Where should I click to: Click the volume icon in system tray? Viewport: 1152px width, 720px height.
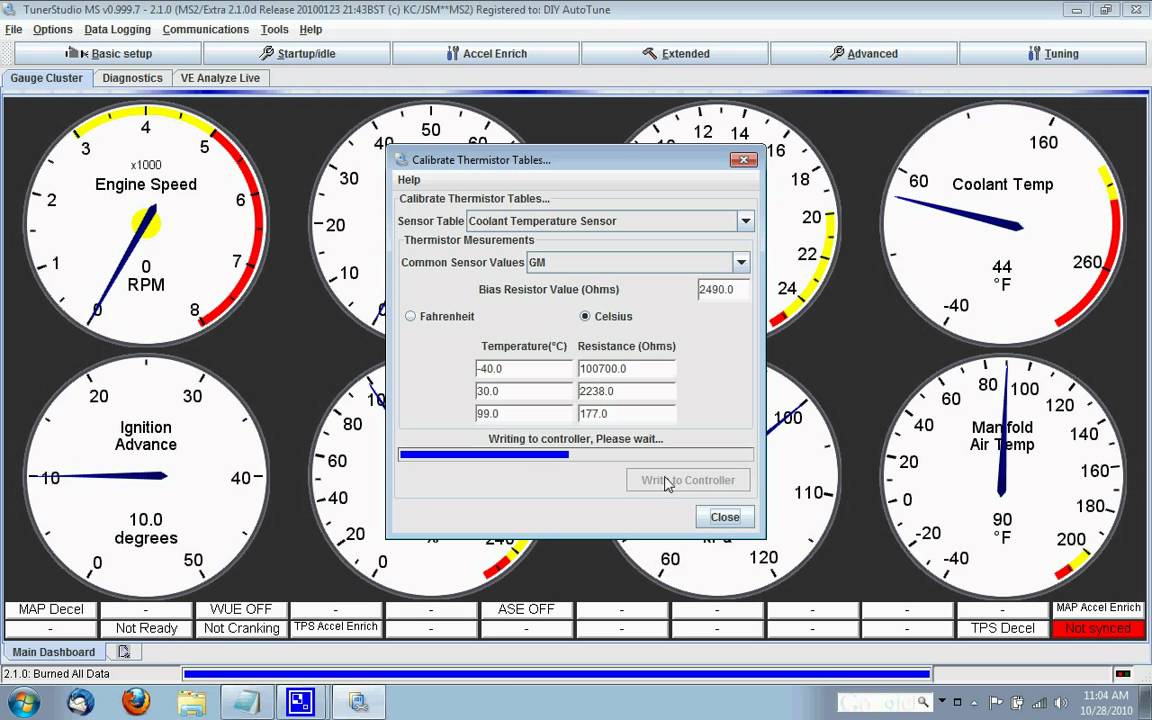pos(1061,703)
